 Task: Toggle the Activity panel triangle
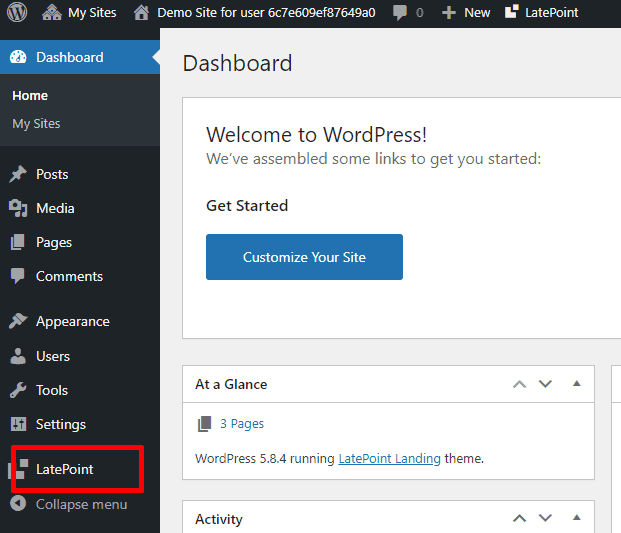pos(576,519)
